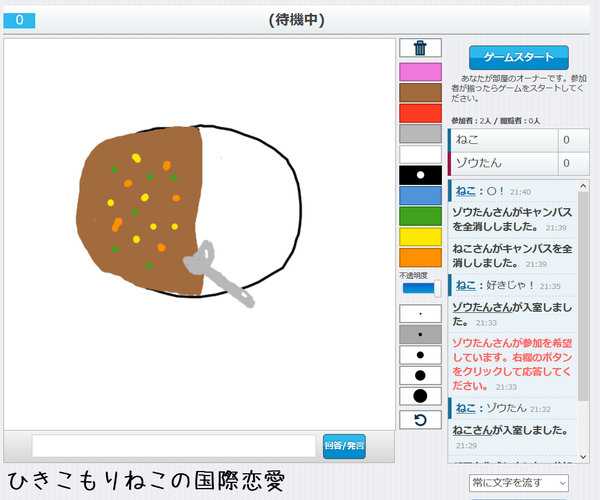Select the green color swatch
The image size is (600, 500).
pos(420,216)
